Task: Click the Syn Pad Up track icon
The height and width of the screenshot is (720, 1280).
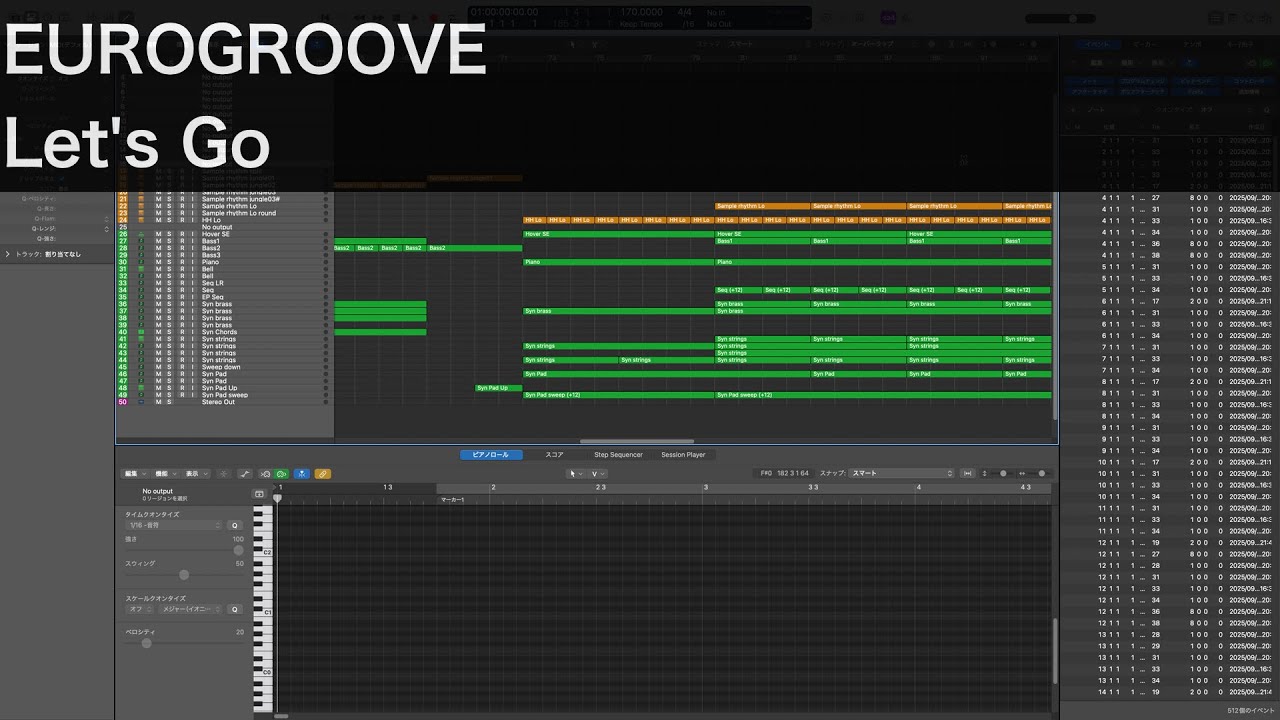Action: point(141,388)
